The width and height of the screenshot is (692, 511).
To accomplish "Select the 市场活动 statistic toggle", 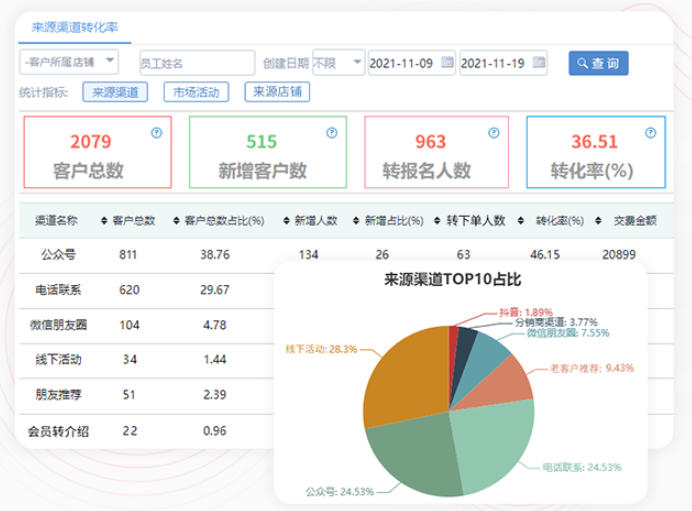I will click(196, 92).
